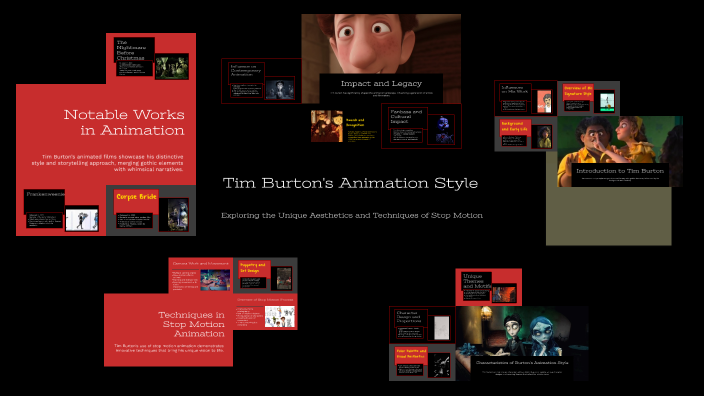
Task: Select the Unique Themes and Motifs image
Action: click(x=504, y=294)
